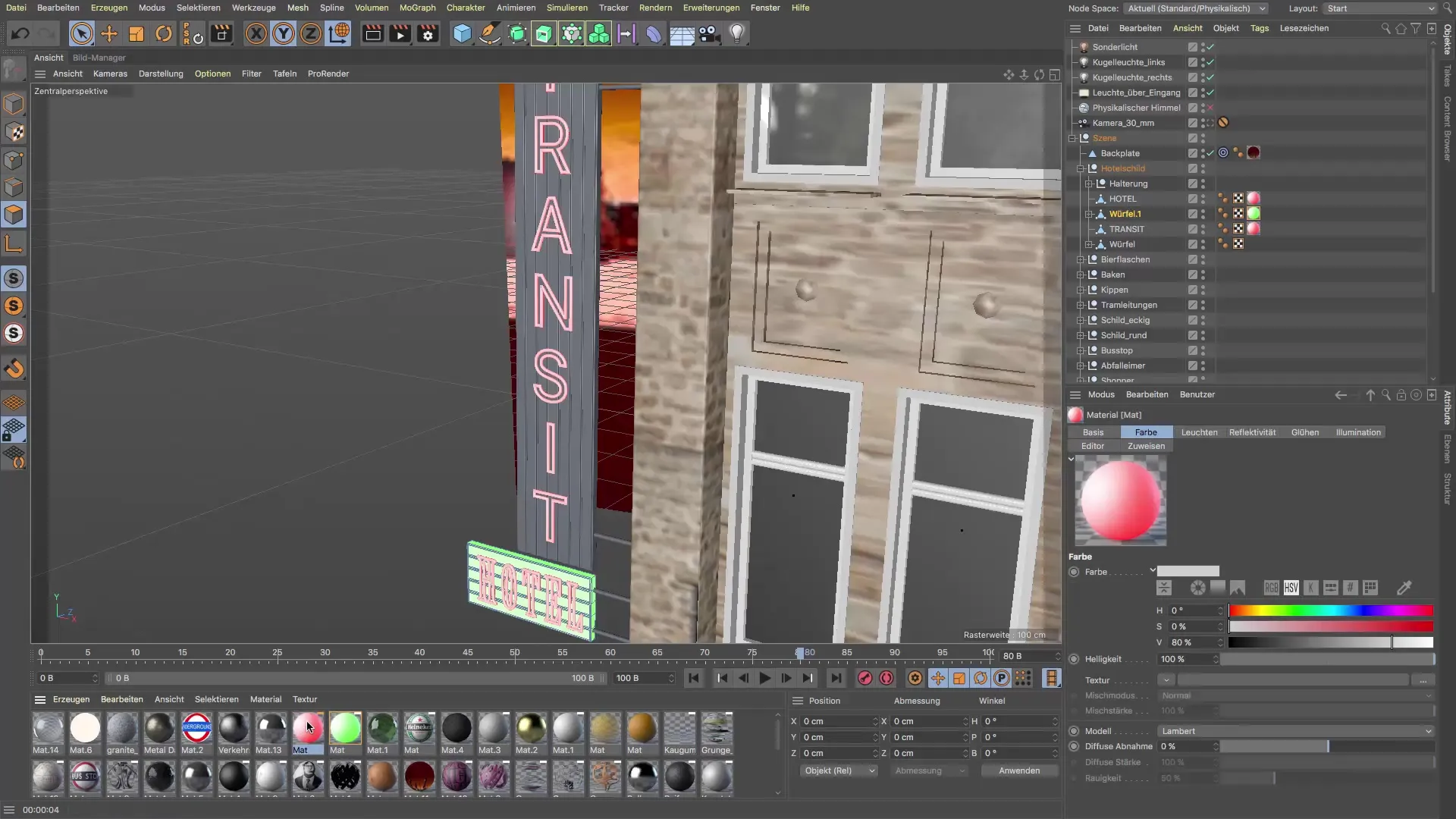Open the Node Space dropdown

[1196, 8]
